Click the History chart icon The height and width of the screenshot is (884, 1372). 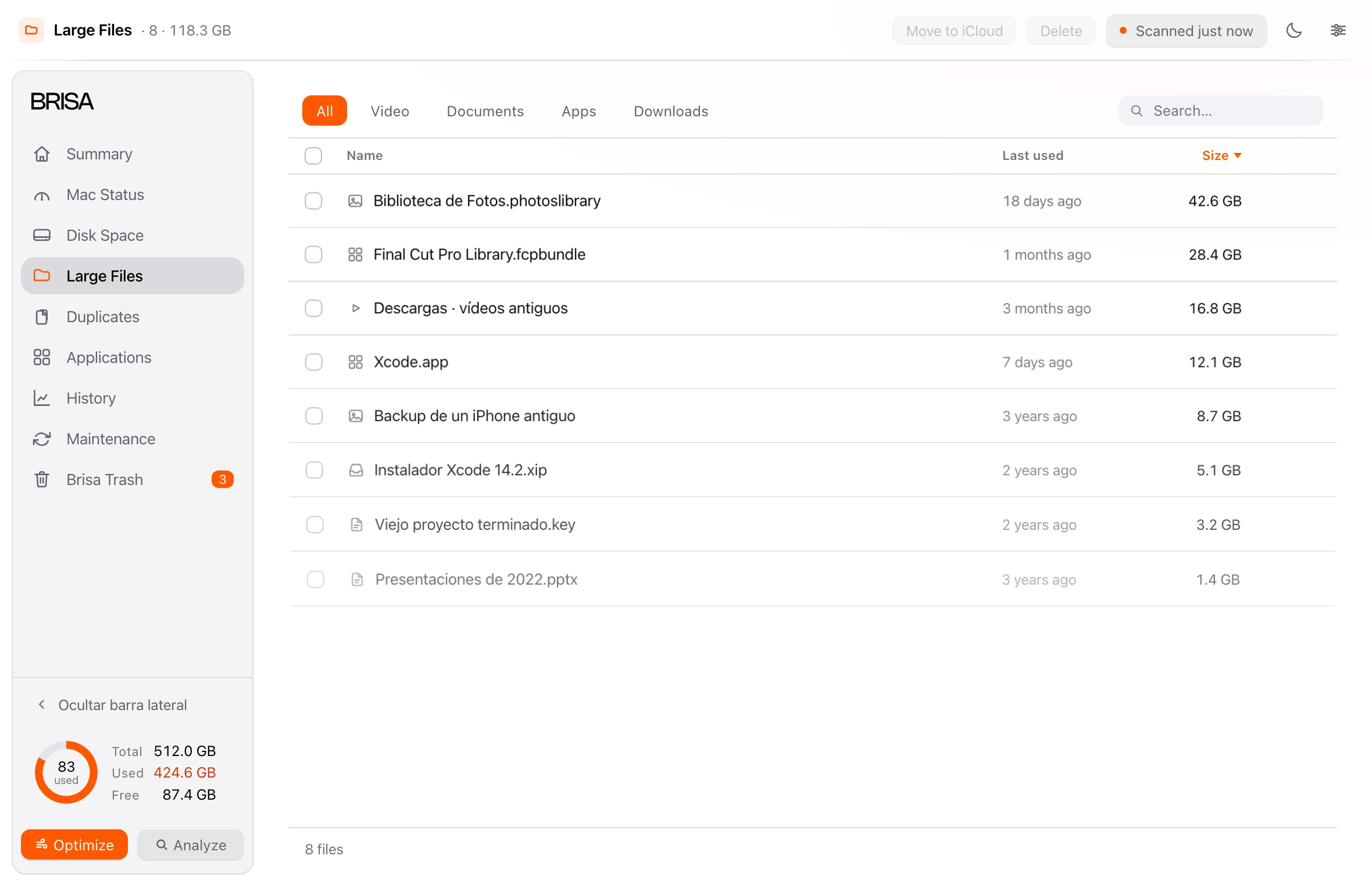tap(42, 398)
